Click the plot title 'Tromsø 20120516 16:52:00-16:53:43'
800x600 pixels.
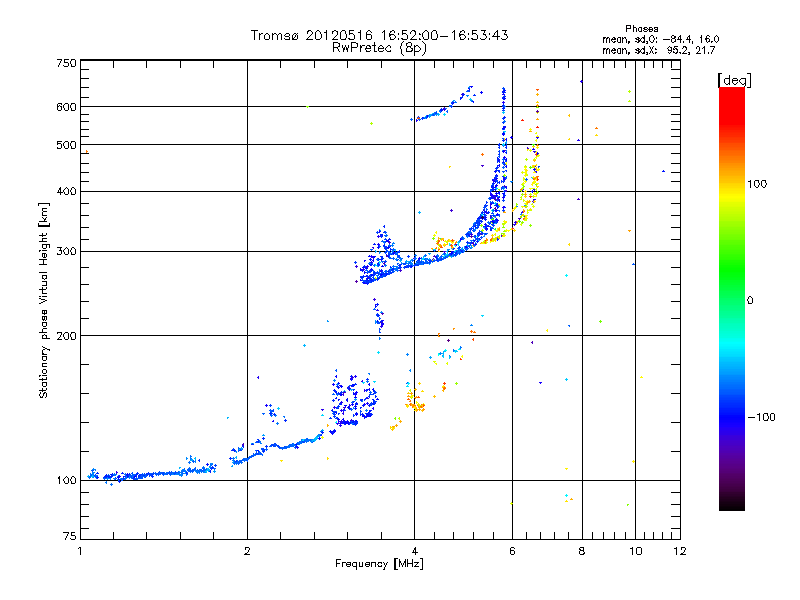(x=379, y=35)
